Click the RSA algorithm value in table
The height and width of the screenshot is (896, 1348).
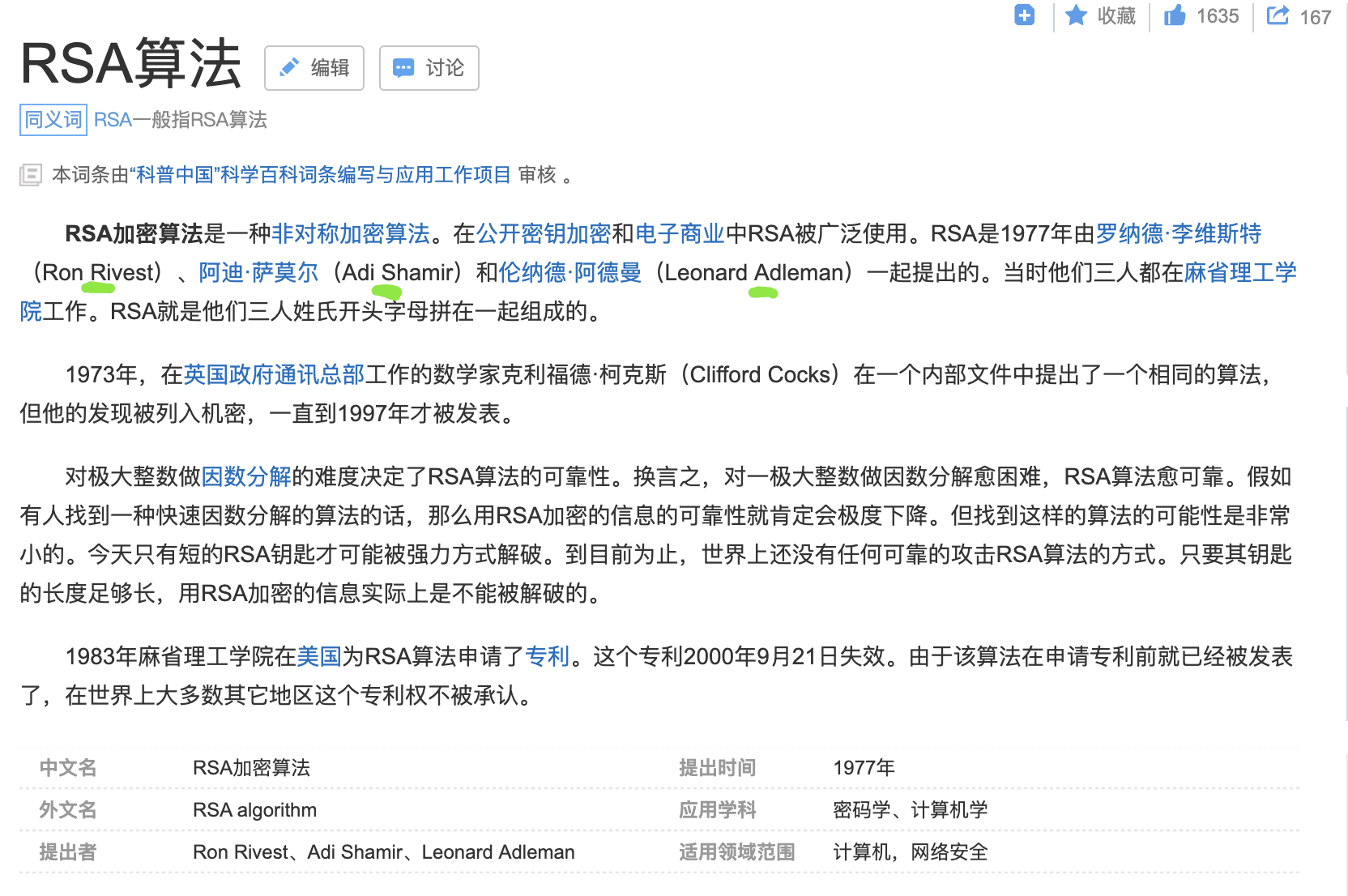254,810
